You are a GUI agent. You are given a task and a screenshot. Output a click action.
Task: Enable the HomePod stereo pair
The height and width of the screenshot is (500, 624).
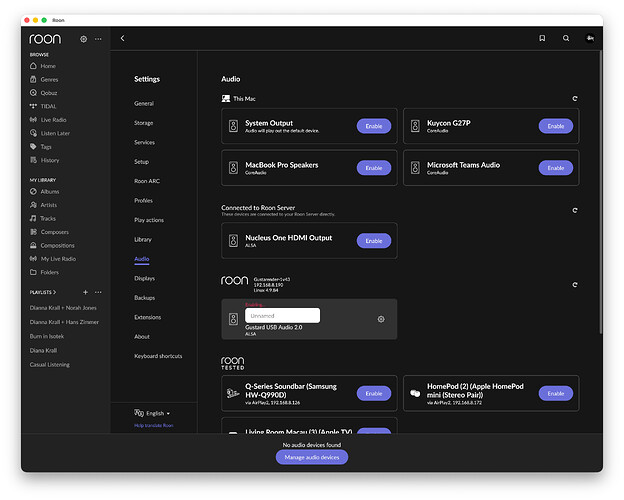pyautogui.click(x=556, y=393)
